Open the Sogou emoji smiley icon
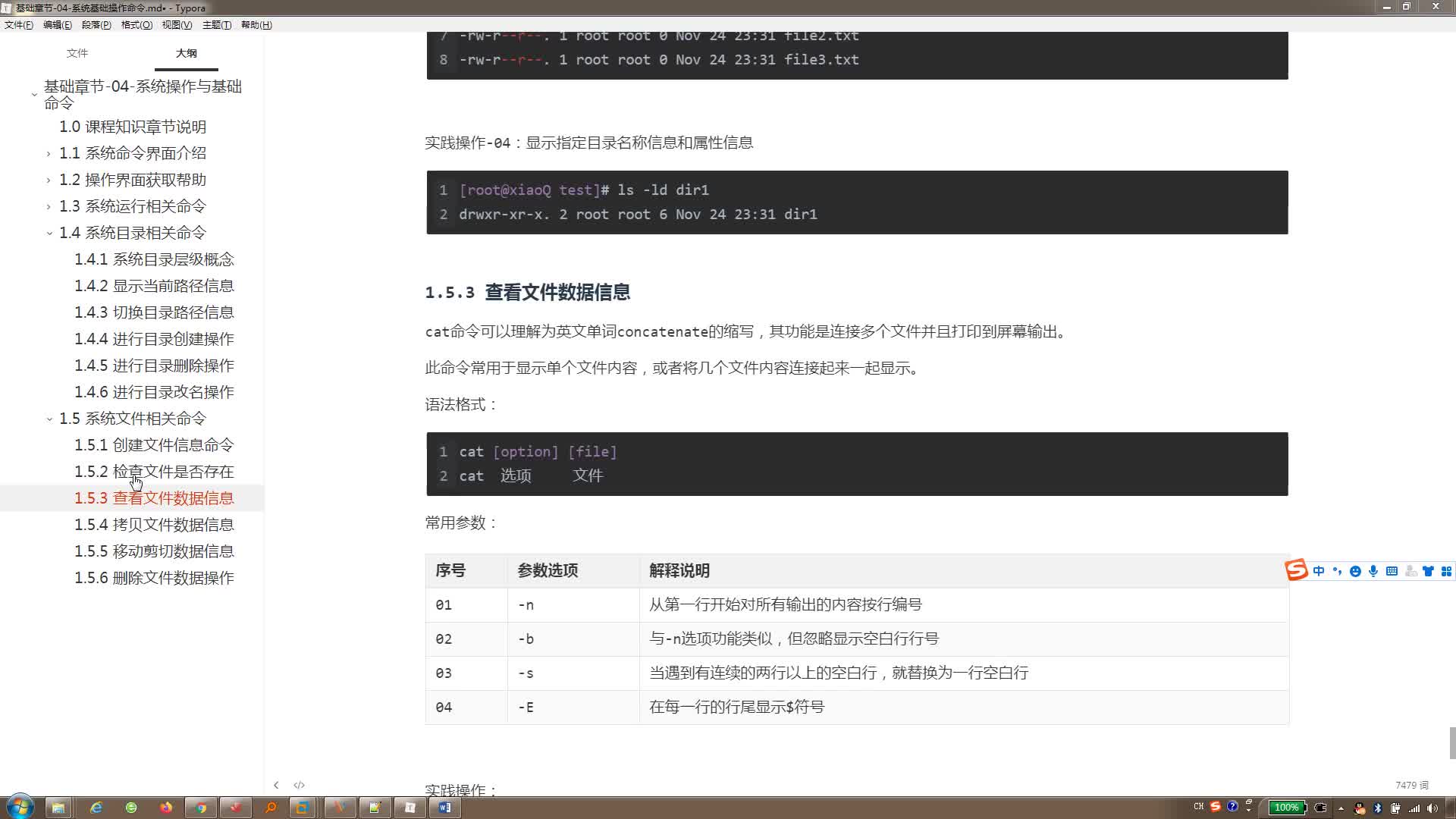 [x=1355, y=571]
